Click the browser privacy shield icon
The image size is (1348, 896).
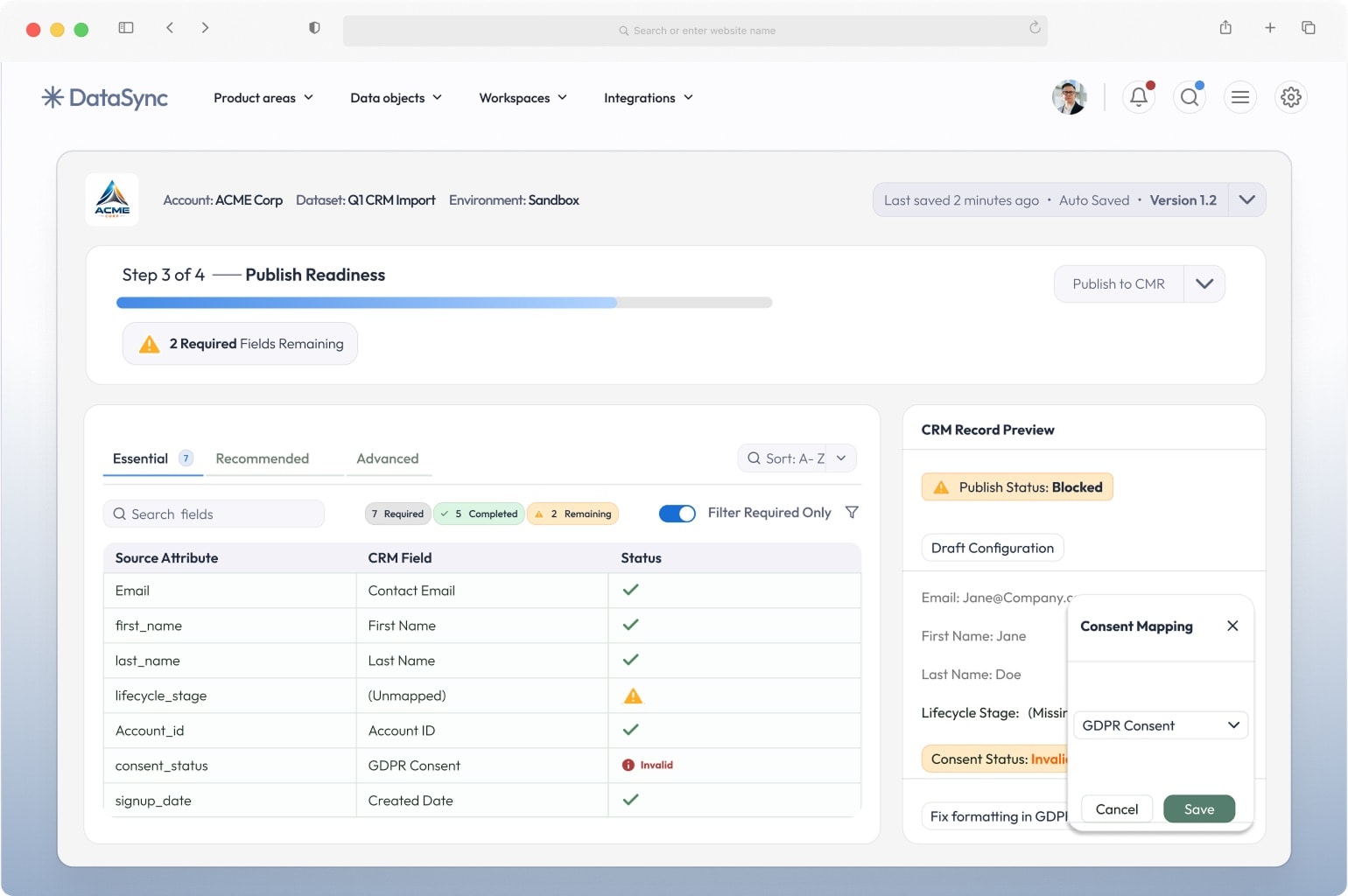point(314,28)
